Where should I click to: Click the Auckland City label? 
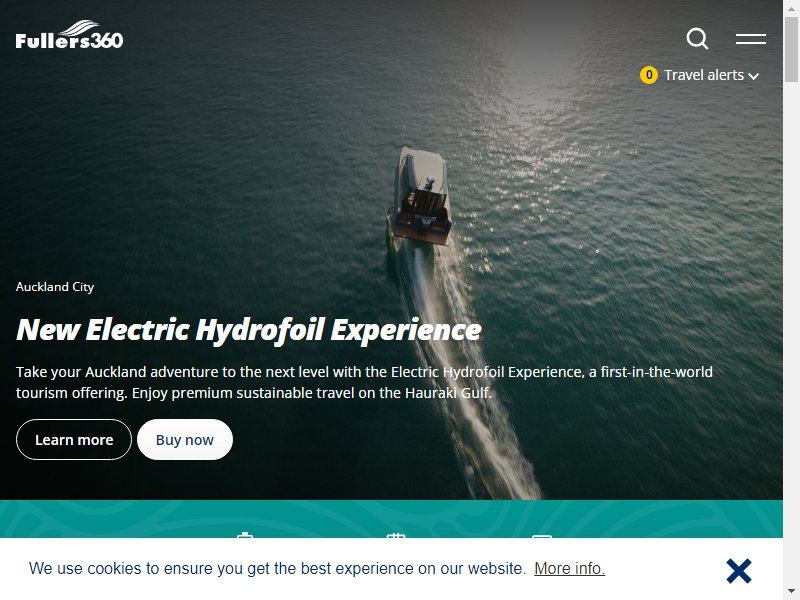point(55,287)
